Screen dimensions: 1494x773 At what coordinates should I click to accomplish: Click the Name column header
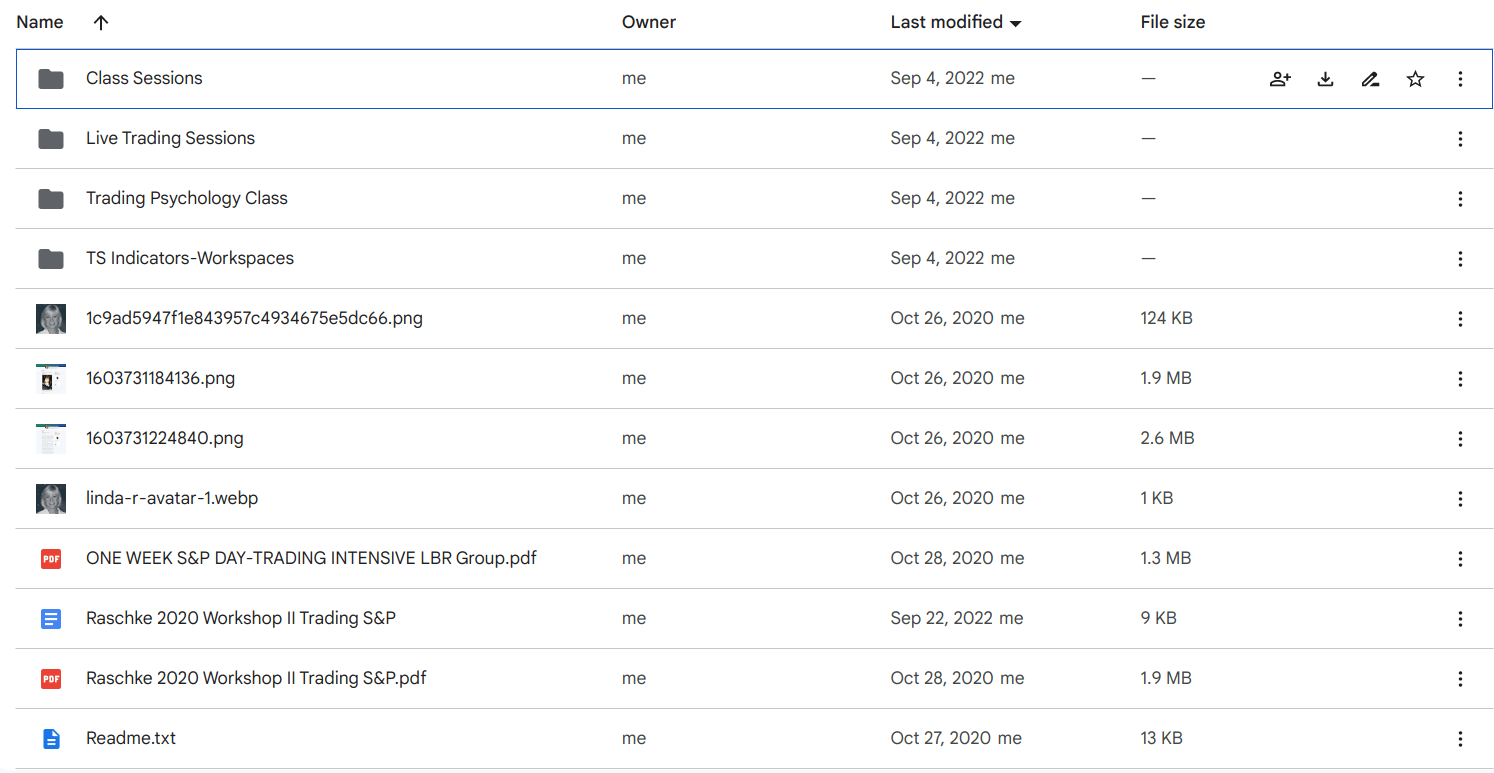click(40, 22)
